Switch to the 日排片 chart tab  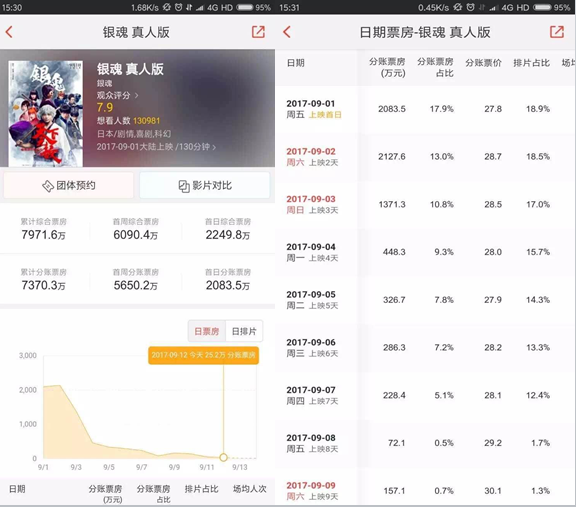pos(244,331)
